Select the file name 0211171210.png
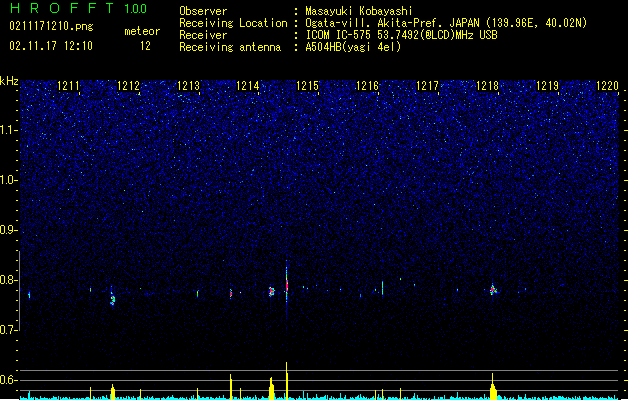Screen dimensions: 629x400 tap(51, 27)
